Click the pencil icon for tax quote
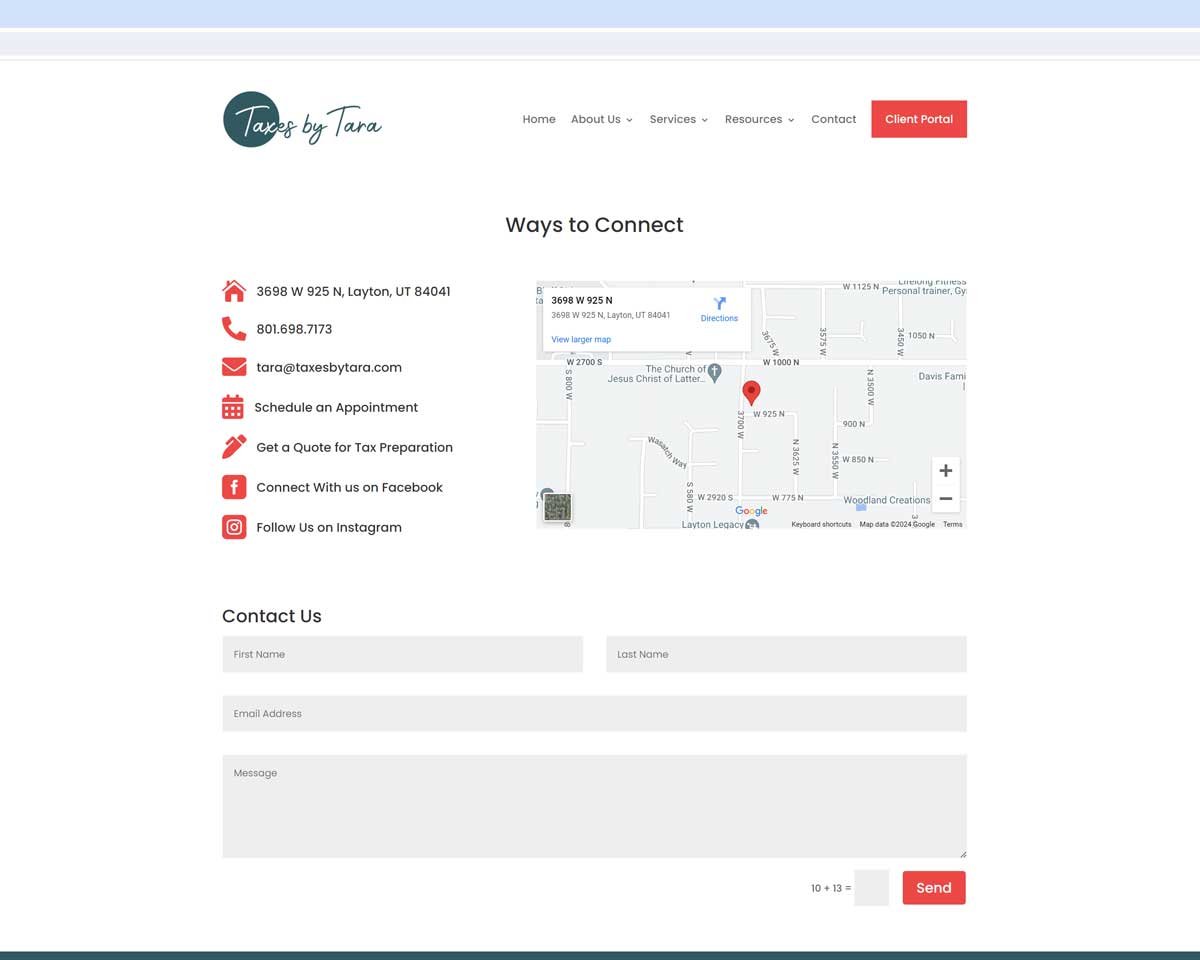 point(234,447)
